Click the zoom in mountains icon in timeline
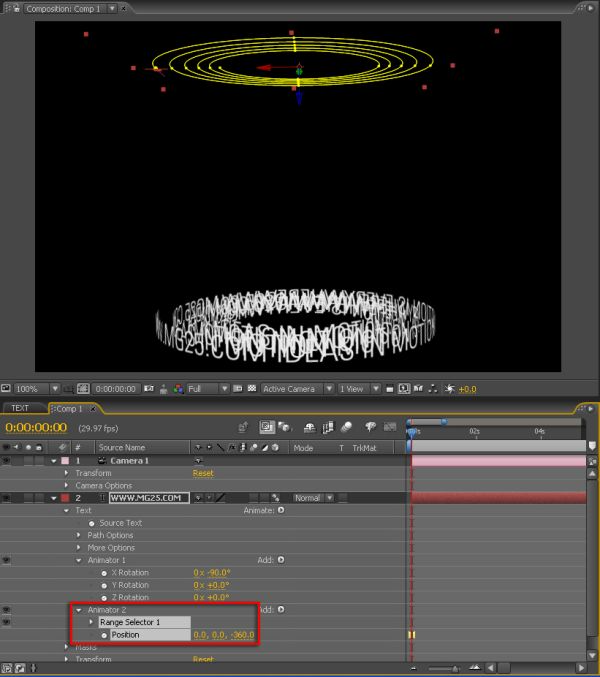 475,668
